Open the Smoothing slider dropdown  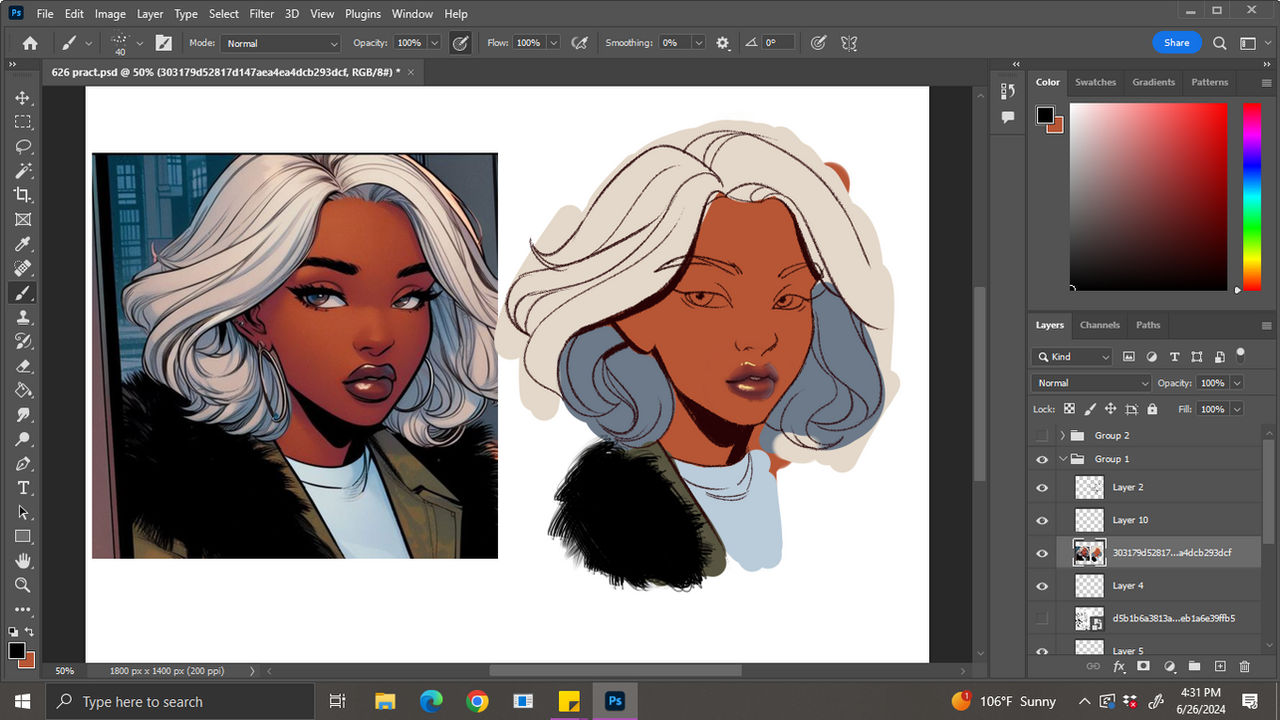(x=698, y=43)
